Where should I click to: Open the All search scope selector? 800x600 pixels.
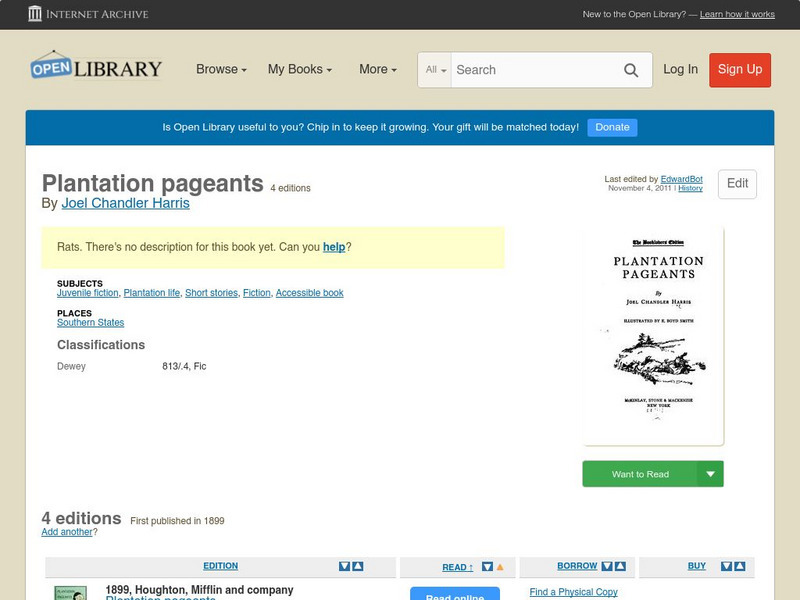[x=437, y=70]
